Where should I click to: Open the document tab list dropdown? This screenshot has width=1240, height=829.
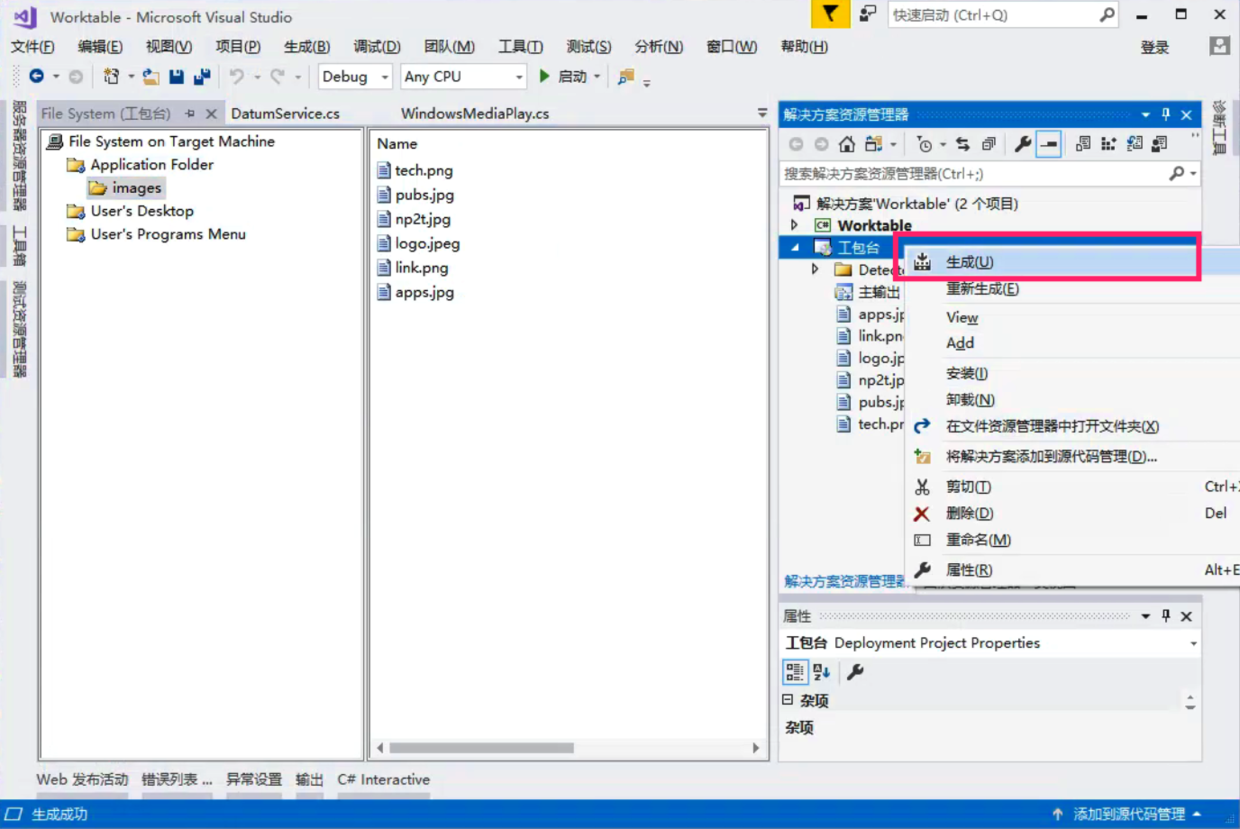(762, 114)
